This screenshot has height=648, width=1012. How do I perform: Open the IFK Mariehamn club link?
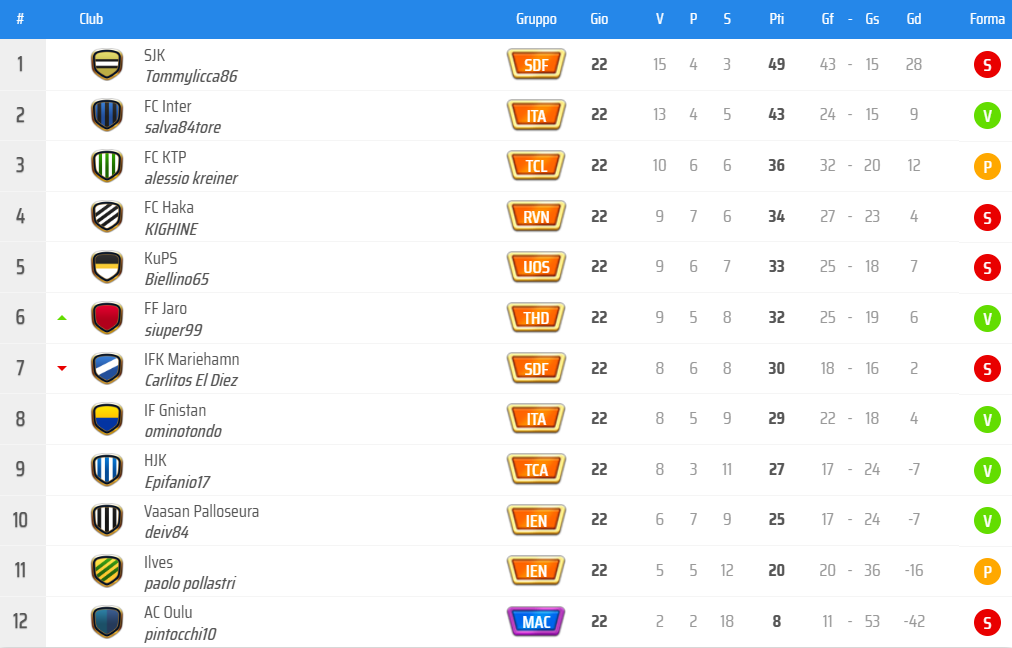(192, 359)
